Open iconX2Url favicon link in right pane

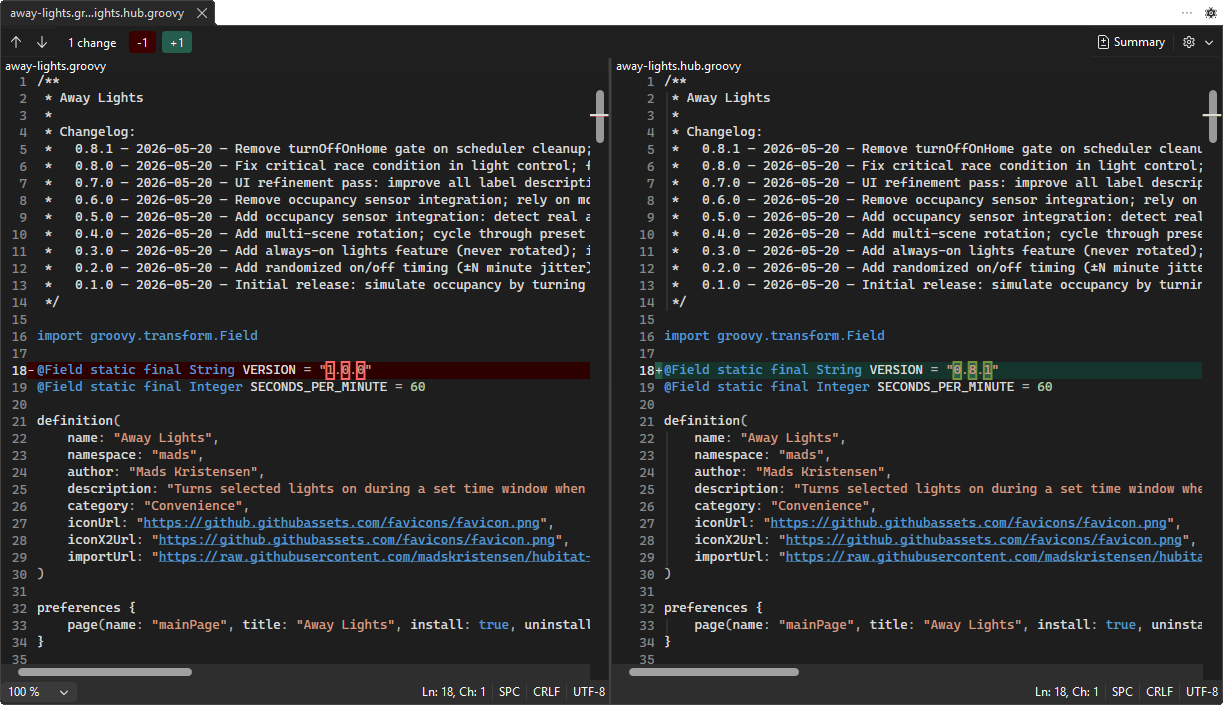[984, 540]
